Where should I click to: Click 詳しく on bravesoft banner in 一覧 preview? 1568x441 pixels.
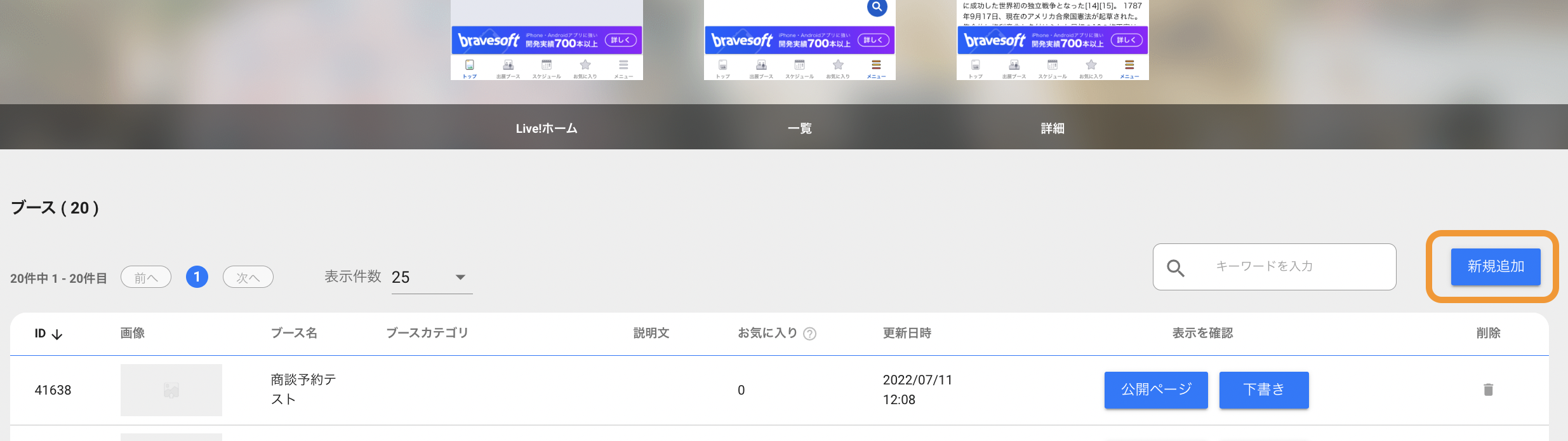874,40
